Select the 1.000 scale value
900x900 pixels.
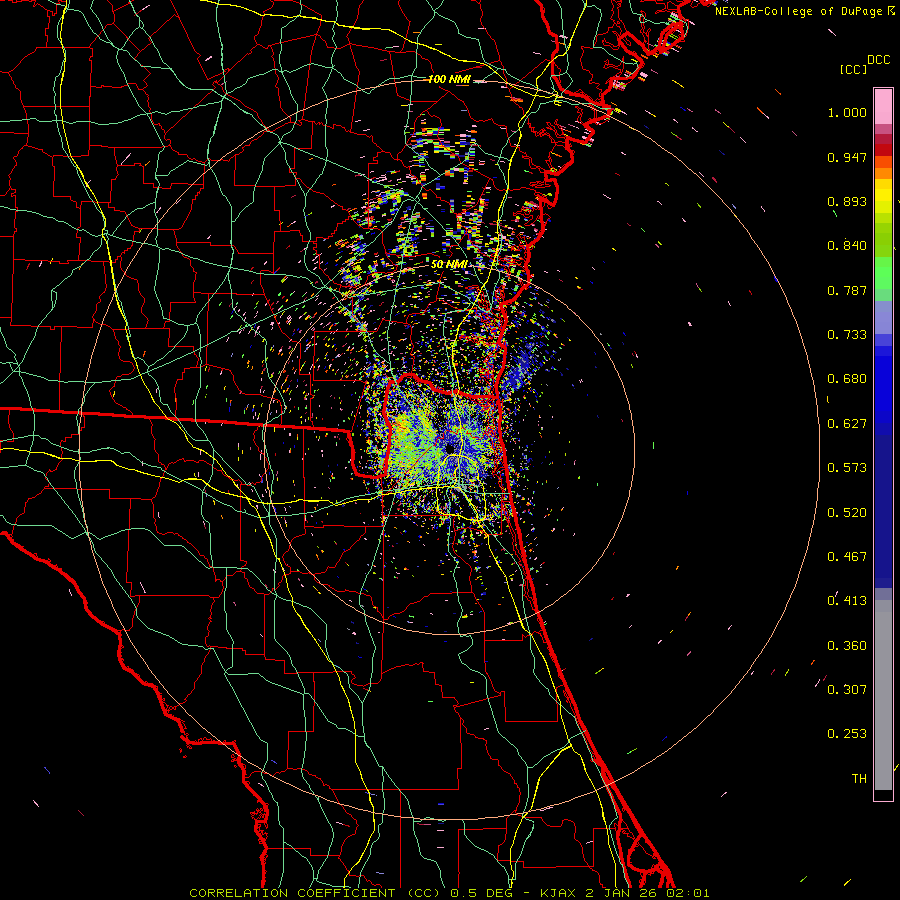point(847,112)
